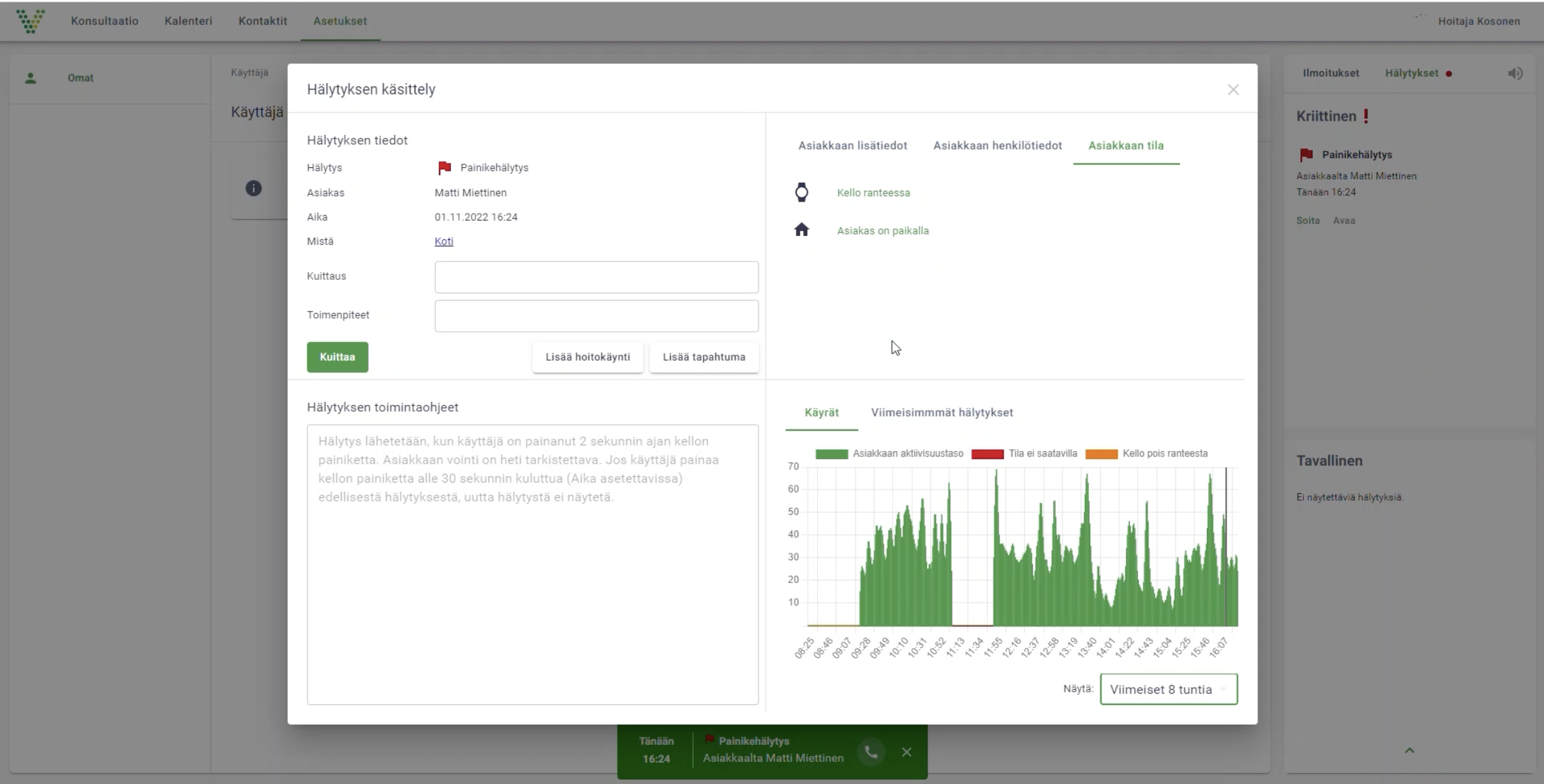Viewport: 1544px width, 784px height.
Task: Call customer using phone icon in green notification
Action: pyautogui.click(x=871, y=752)
